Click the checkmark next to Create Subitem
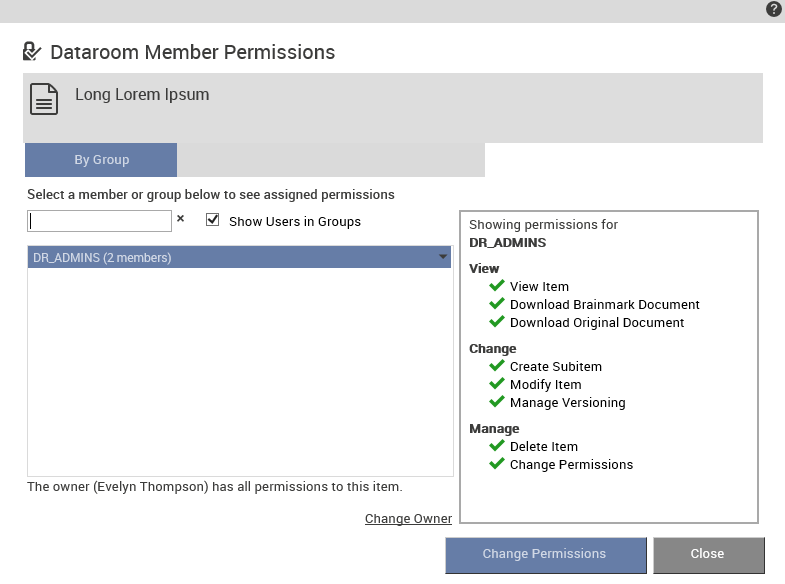Viewport: 785px width, 584px height. coord(497,366)
